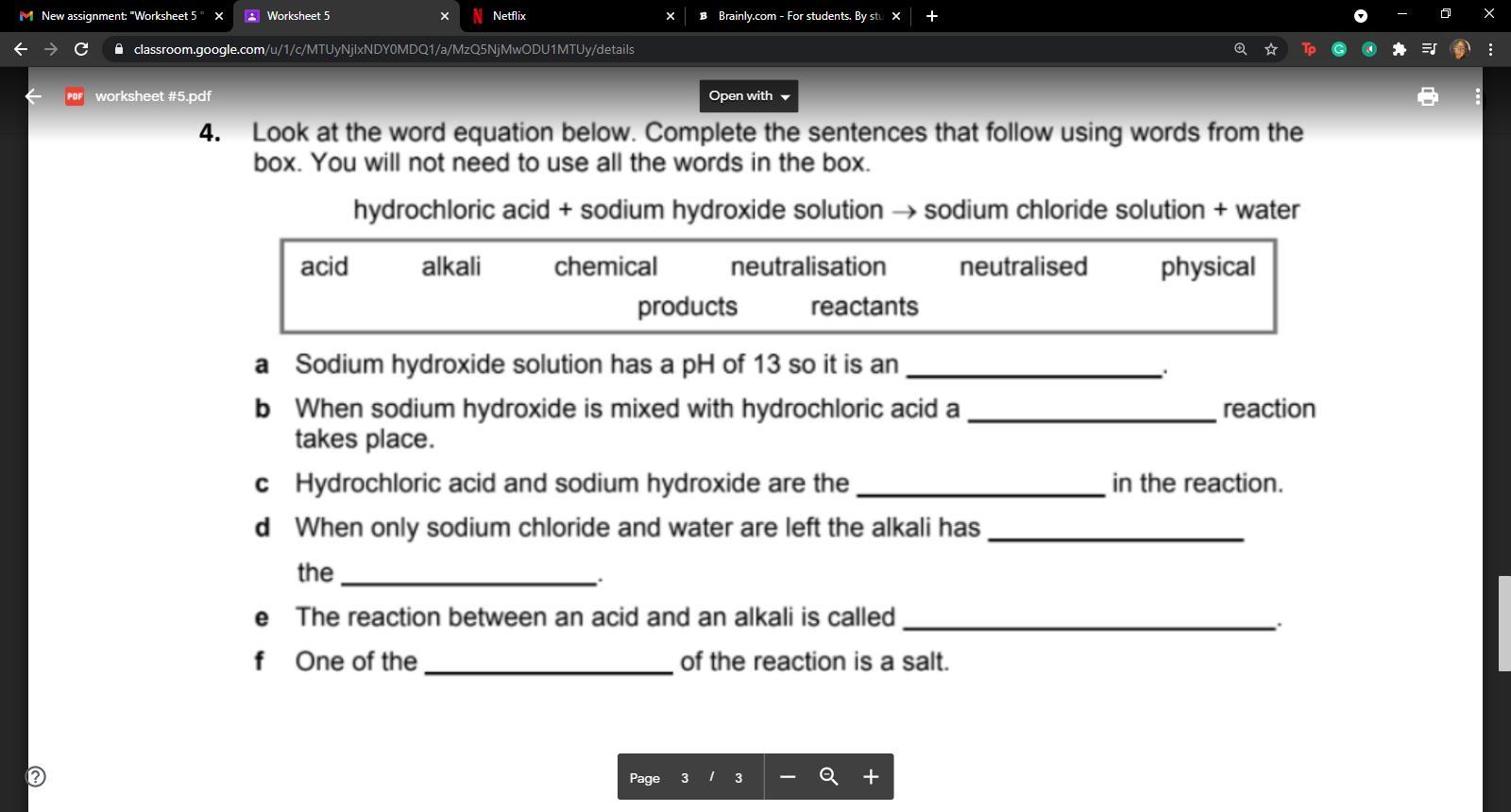Image resolution: width=1511 pixels, height=812 pixels.
Task: Select the Worksheet 5 tab
Action: tap(345, 16)
